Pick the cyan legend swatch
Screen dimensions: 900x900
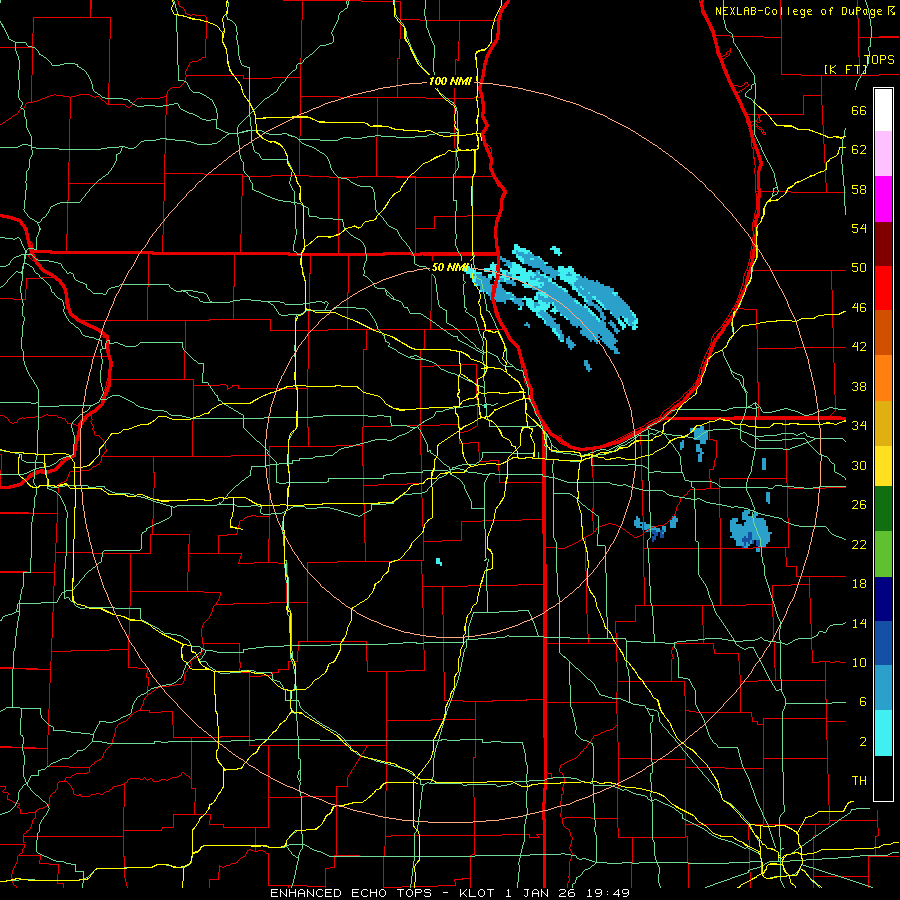pos(883,733)
